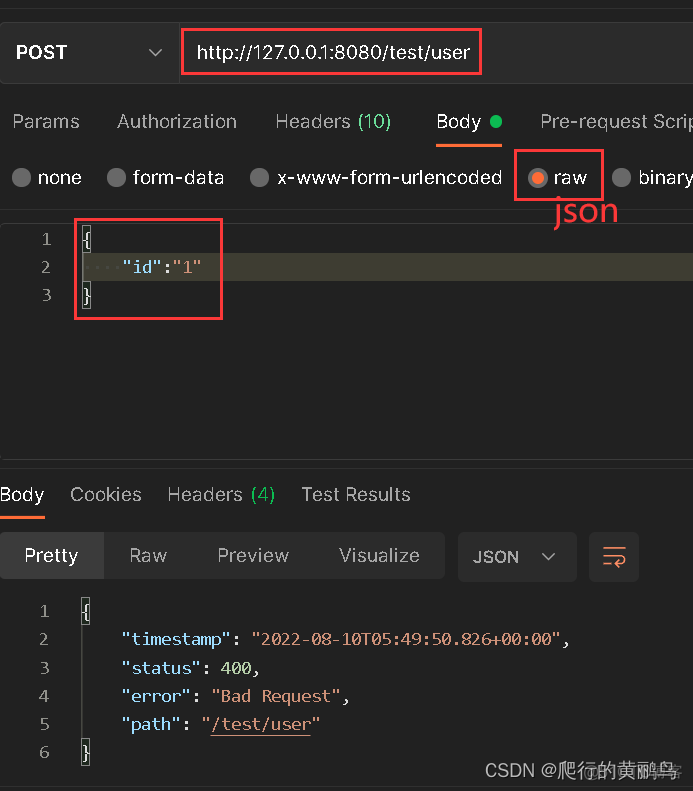Open request Headers (10) tab

(x=333, y=122)
